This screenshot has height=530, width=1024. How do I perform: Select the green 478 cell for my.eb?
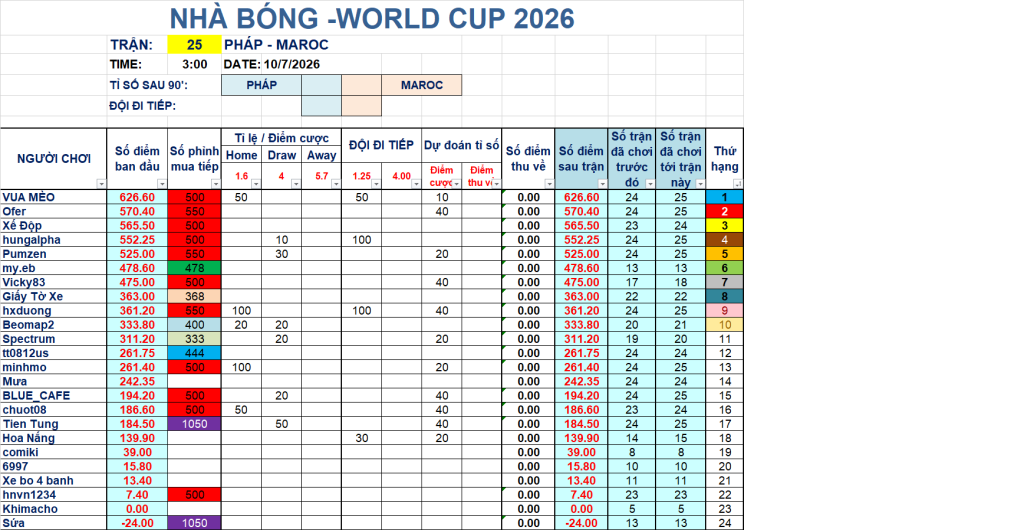pyautogui.click(x=195, y=268)
